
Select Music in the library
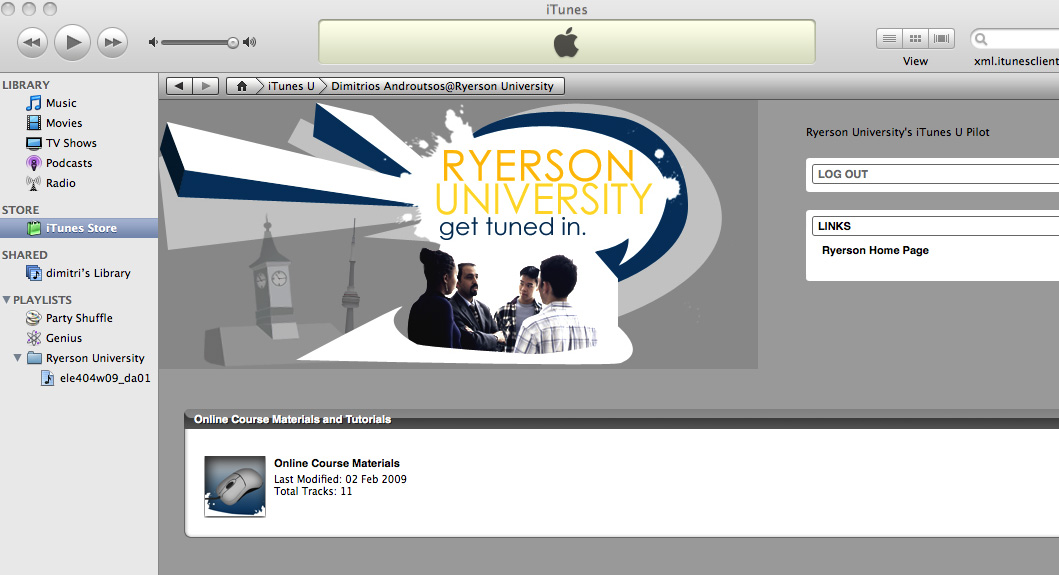point(61,103)
